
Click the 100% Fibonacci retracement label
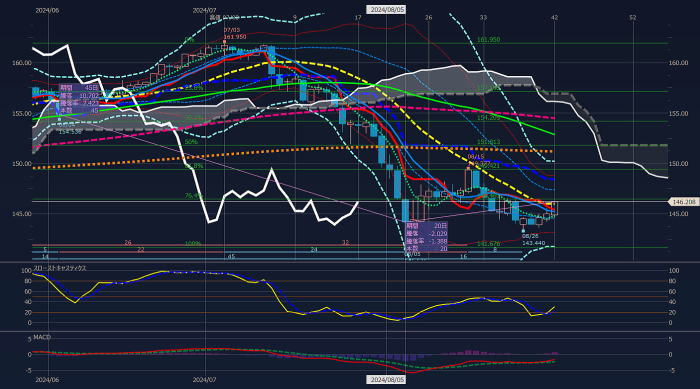click(x=193, y=244)
